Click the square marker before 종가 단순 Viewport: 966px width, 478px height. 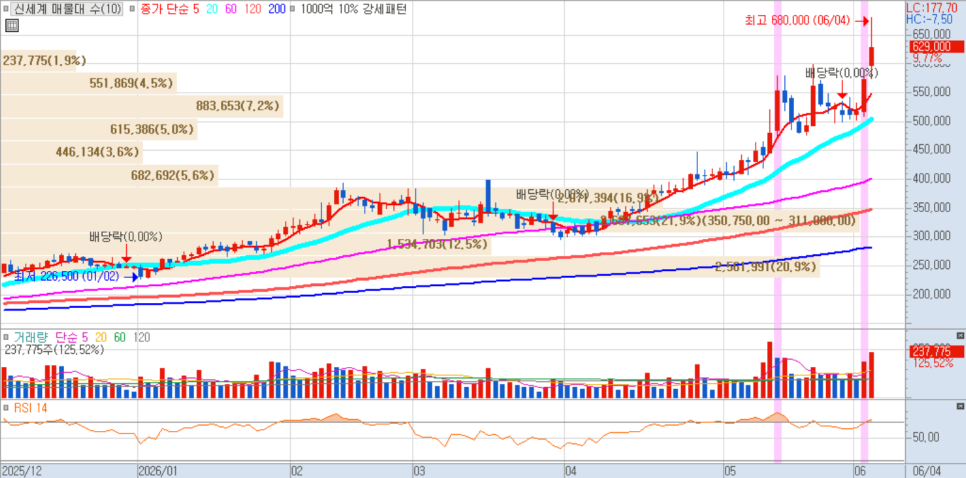coord(134,9)
